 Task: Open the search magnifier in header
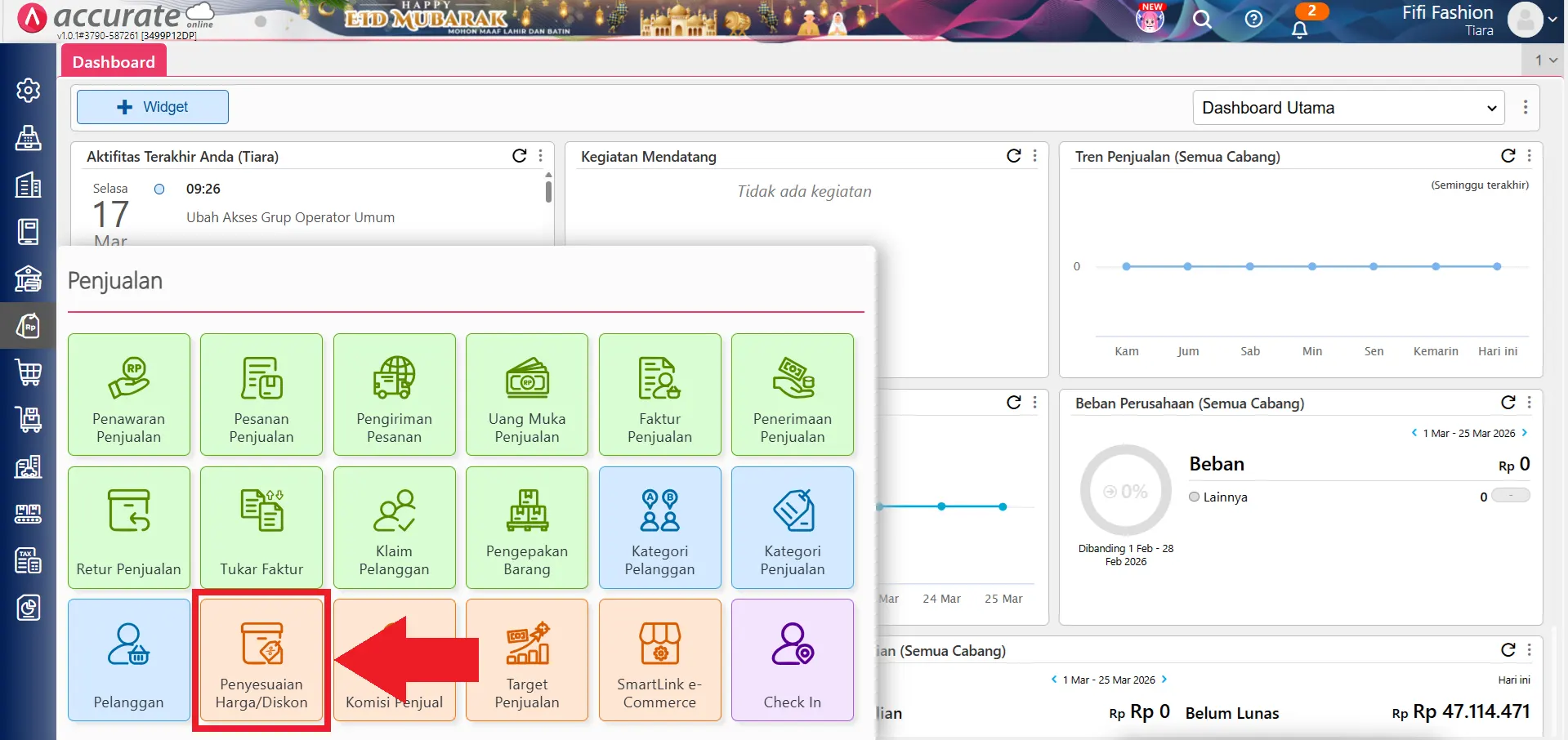click(x=1202, y=19)
